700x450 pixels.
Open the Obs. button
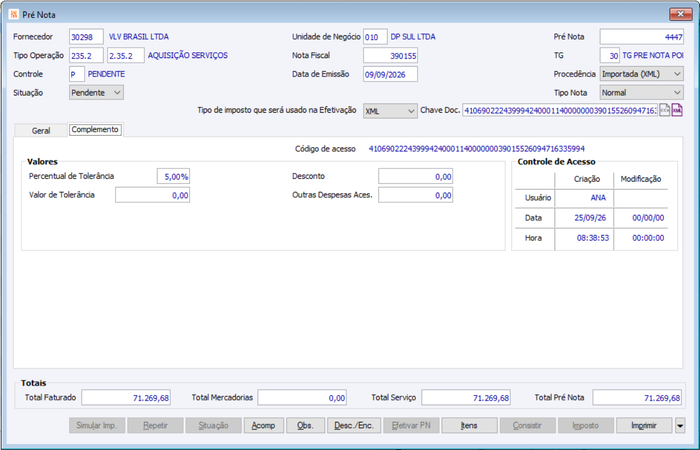coord(305,425)
